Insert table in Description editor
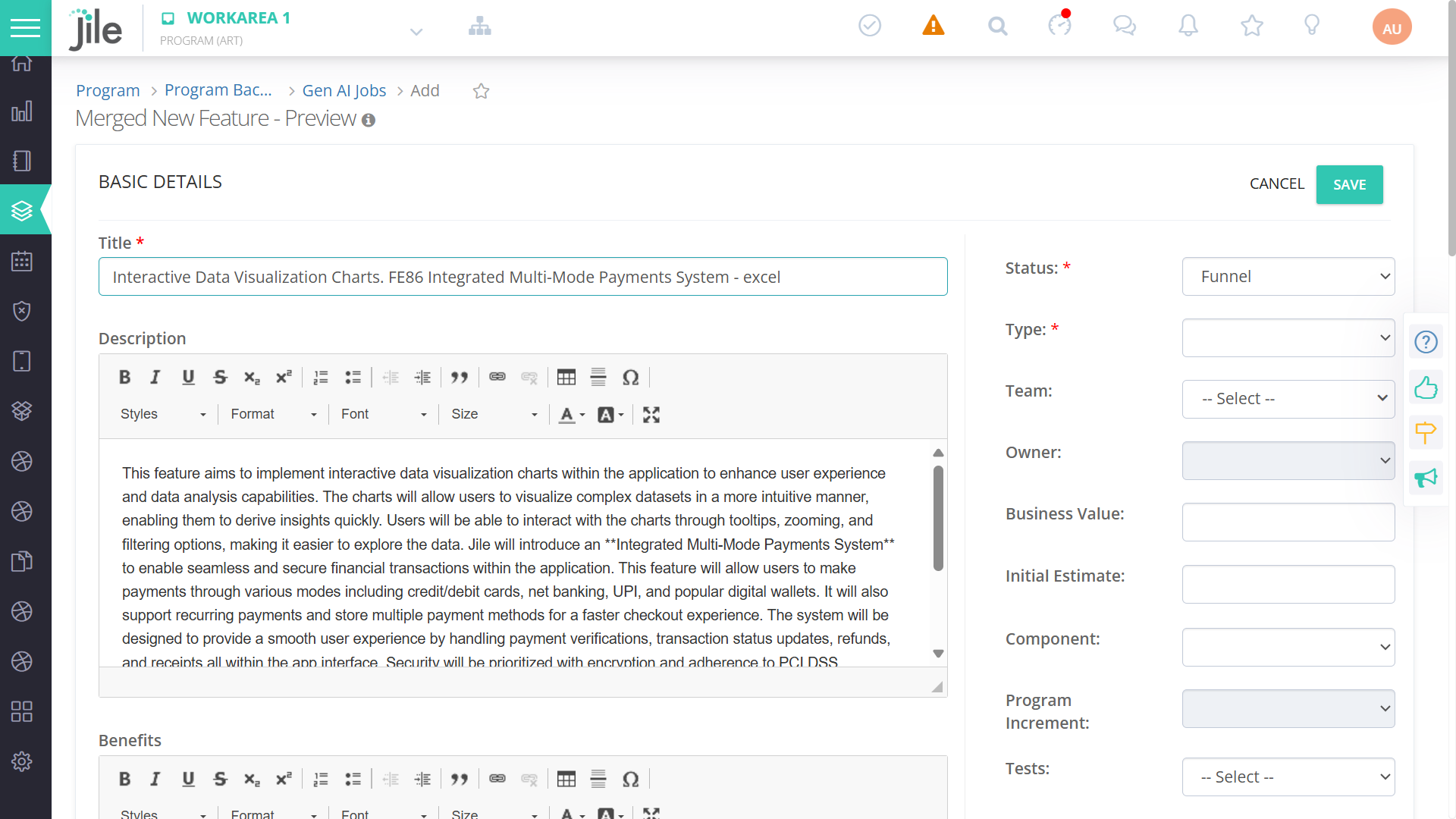Viewport: 1456px width, 819px height. point(566,377)
